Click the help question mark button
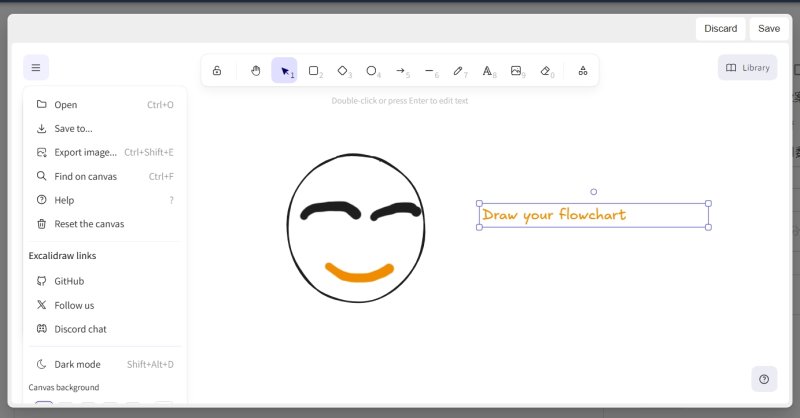Screen dimensions: 800x418 pos(764,379)
